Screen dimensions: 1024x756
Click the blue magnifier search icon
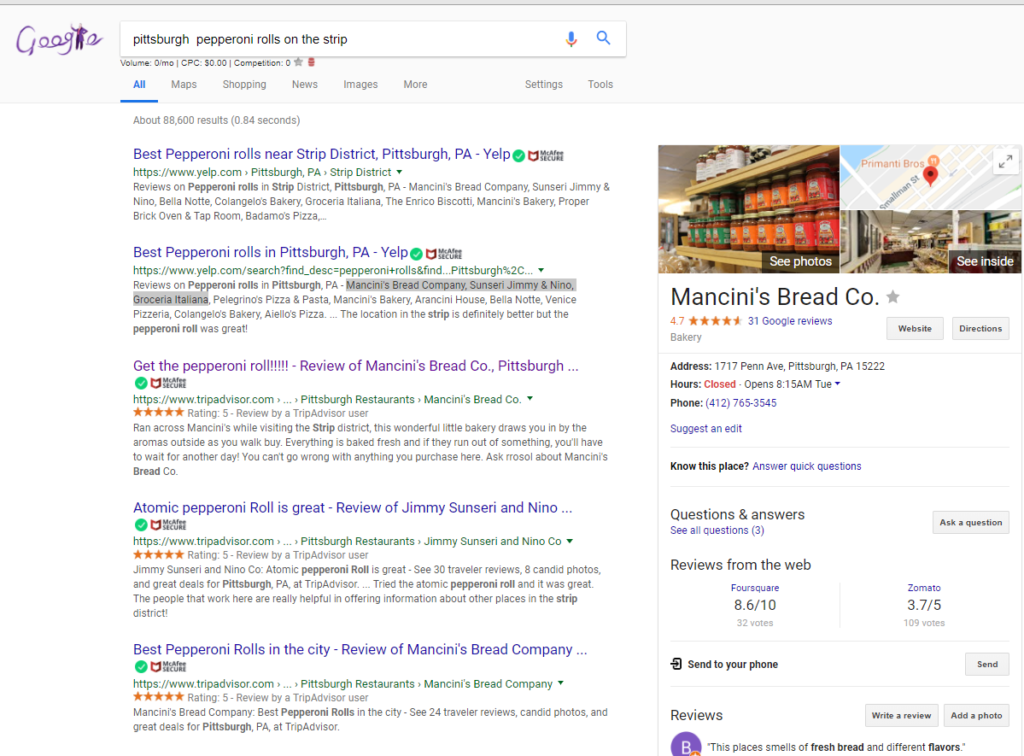pos(603,38)
